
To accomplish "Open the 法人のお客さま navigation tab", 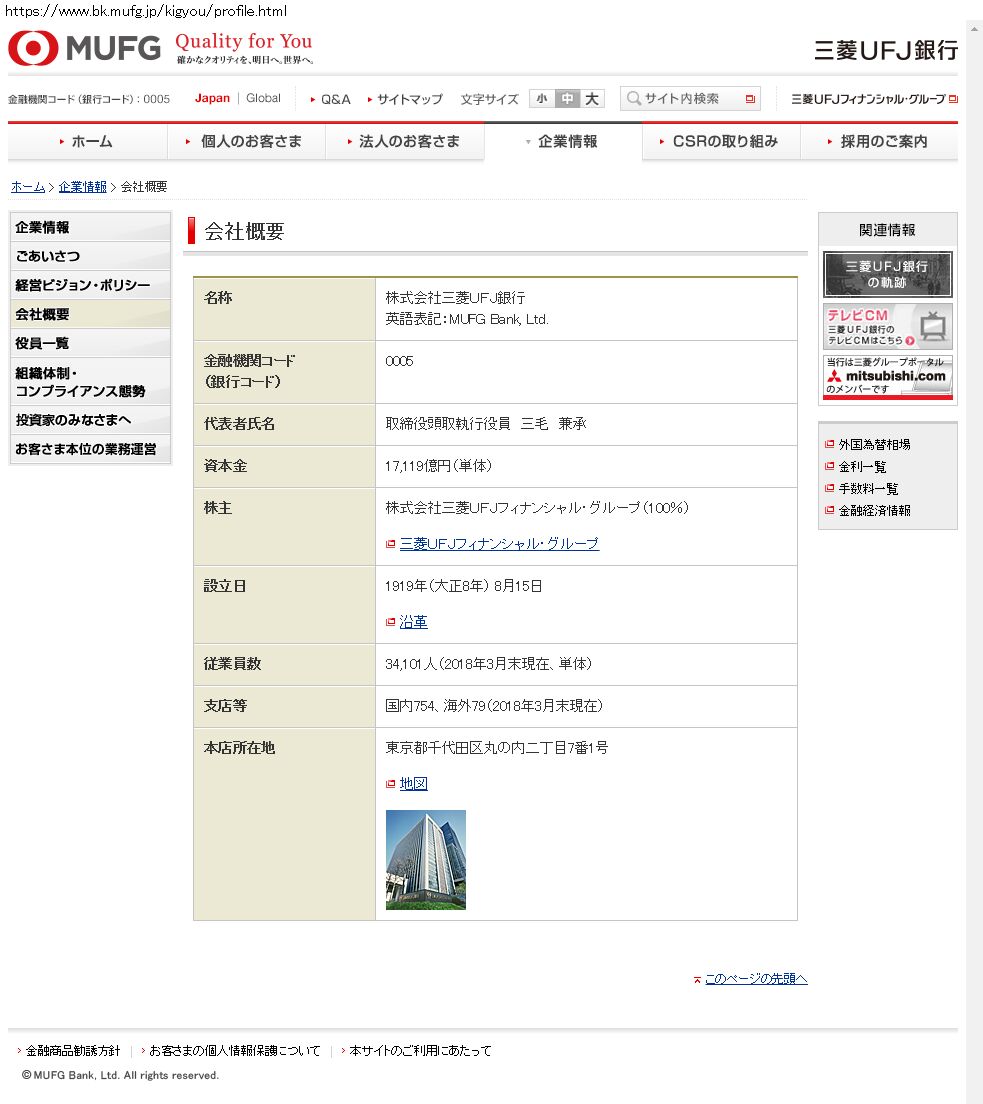I will [405, 142].
